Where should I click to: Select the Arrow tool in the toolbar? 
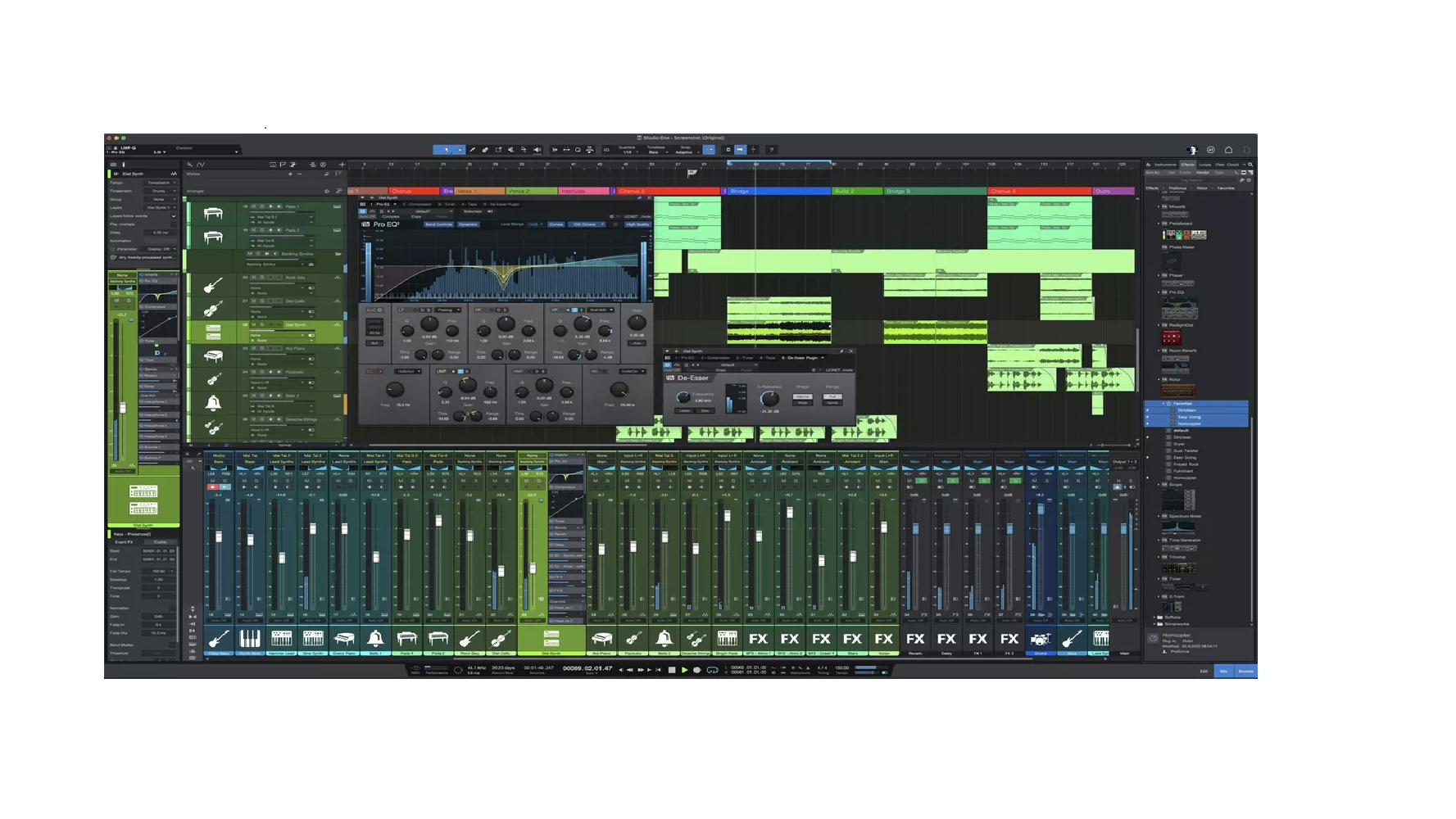(447, 150)
